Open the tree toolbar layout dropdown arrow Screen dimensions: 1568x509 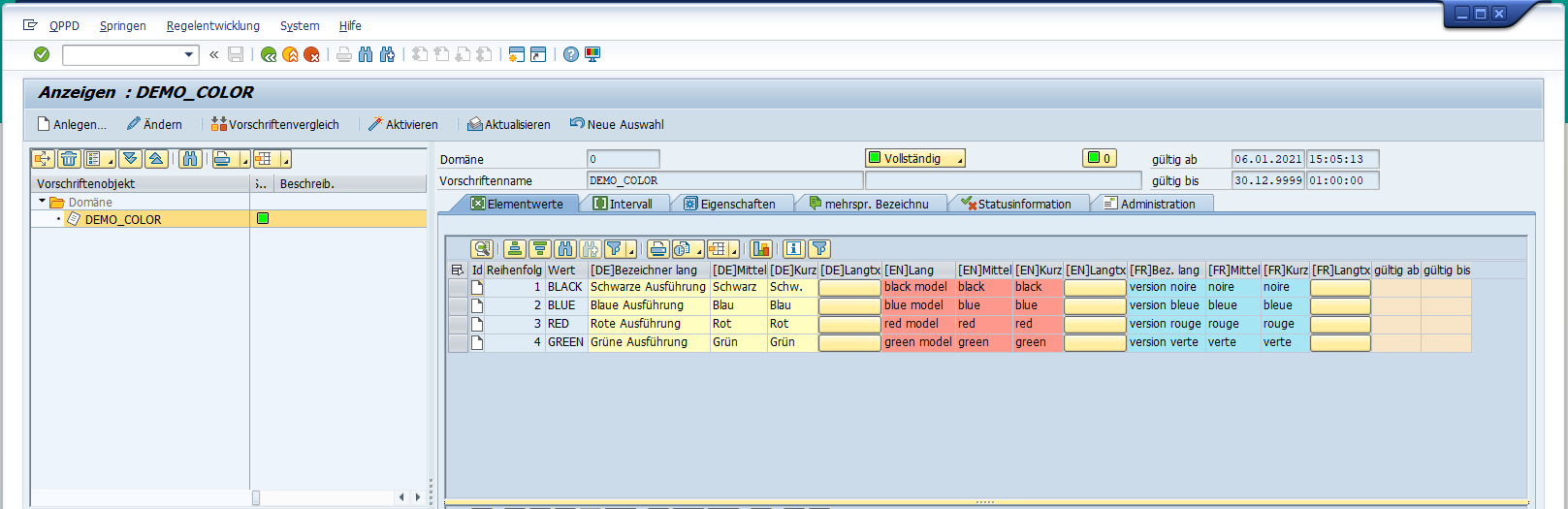coord(286,159)
